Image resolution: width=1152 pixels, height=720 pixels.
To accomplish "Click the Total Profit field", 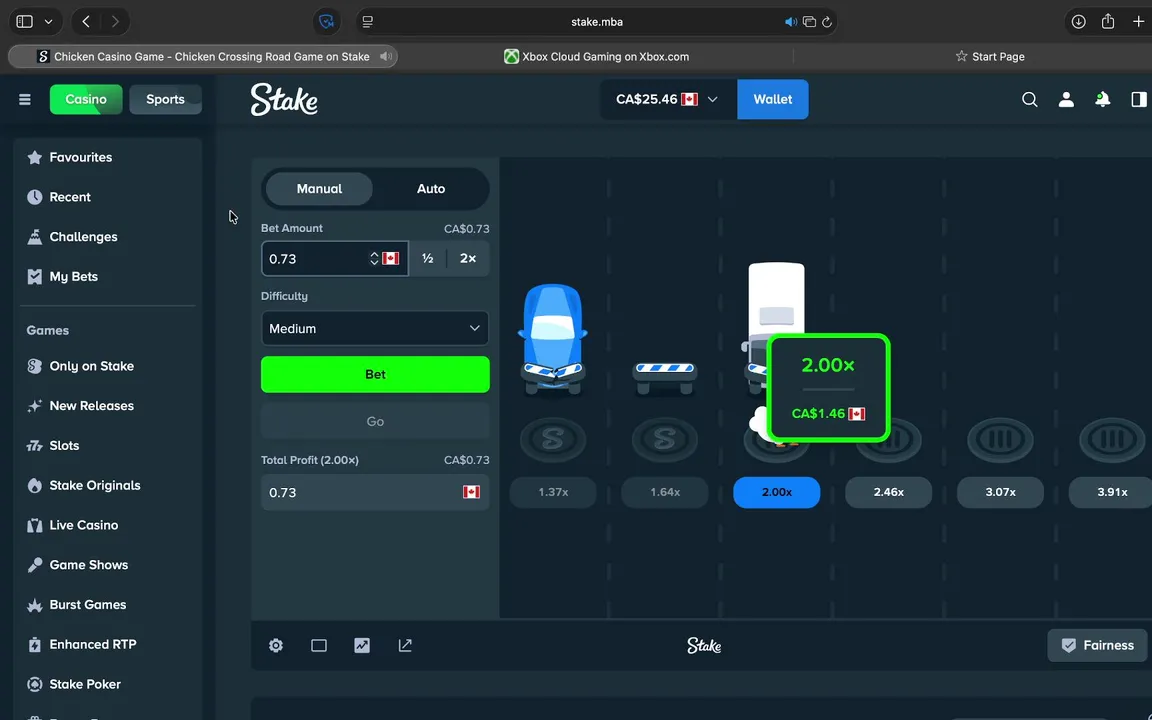I will (x=375, y=492).
